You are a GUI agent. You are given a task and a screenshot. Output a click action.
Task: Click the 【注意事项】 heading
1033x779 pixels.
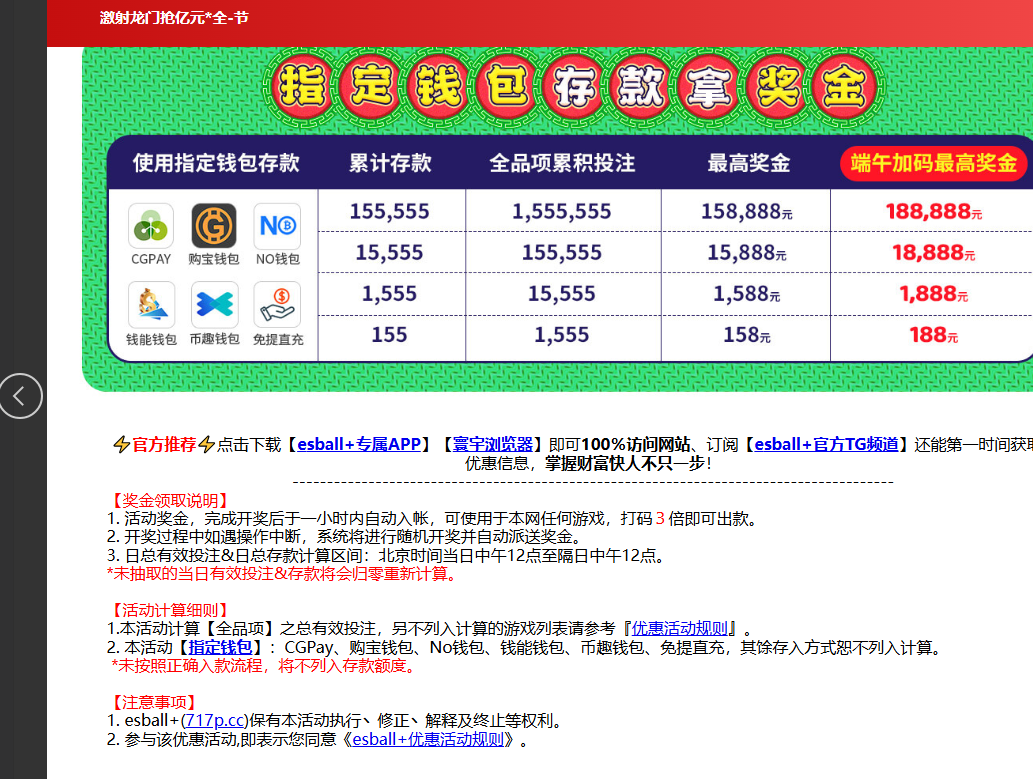pos(154,702)
